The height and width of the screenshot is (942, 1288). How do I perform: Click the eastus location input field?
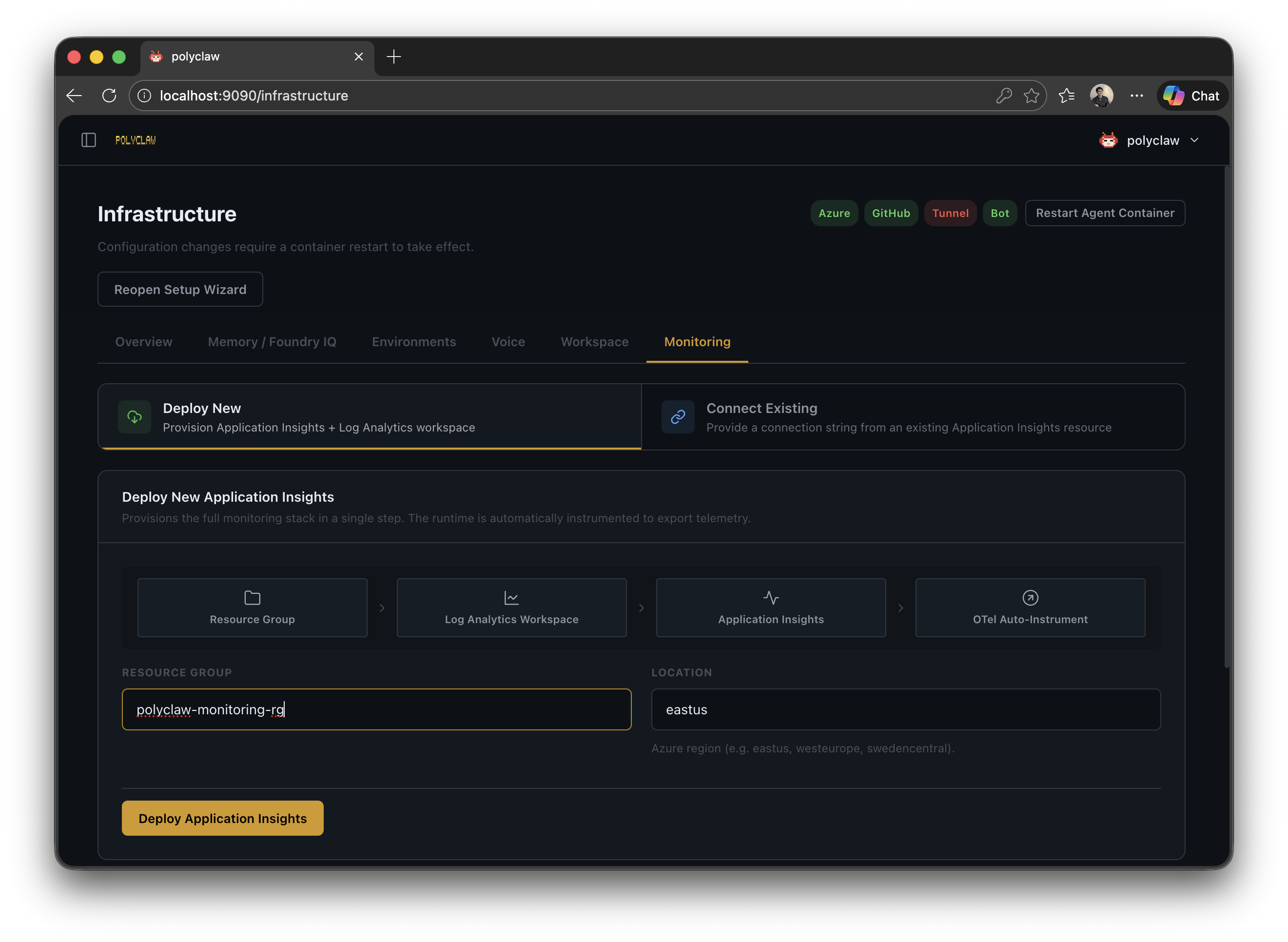906,709
